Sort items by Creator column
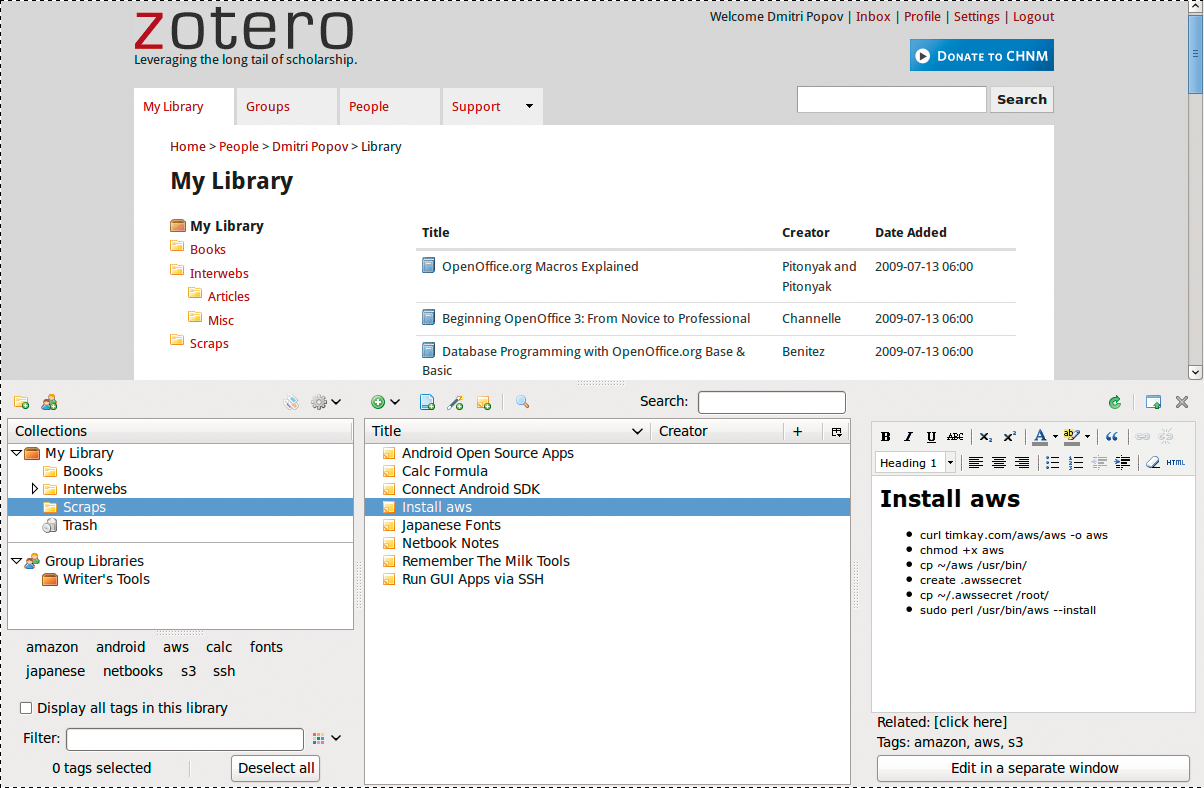The image size is (1204, 788). click(717, 431)
